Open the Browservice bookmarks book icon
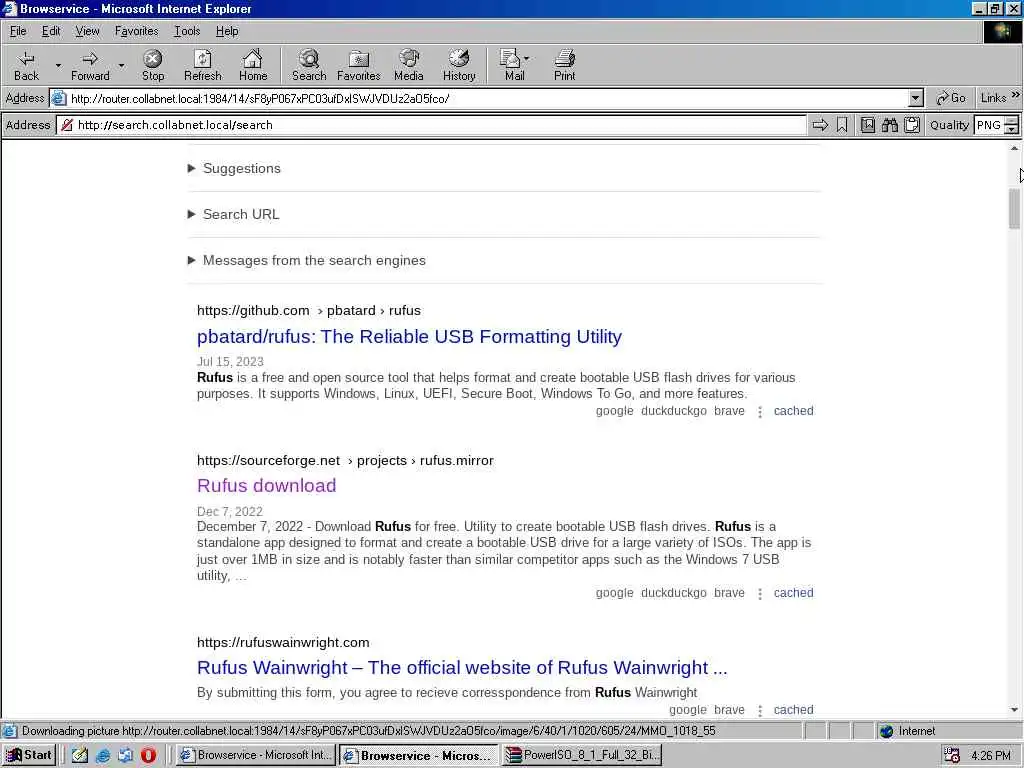The width and height of the screenshot is (1024, 768). point(867,125)
